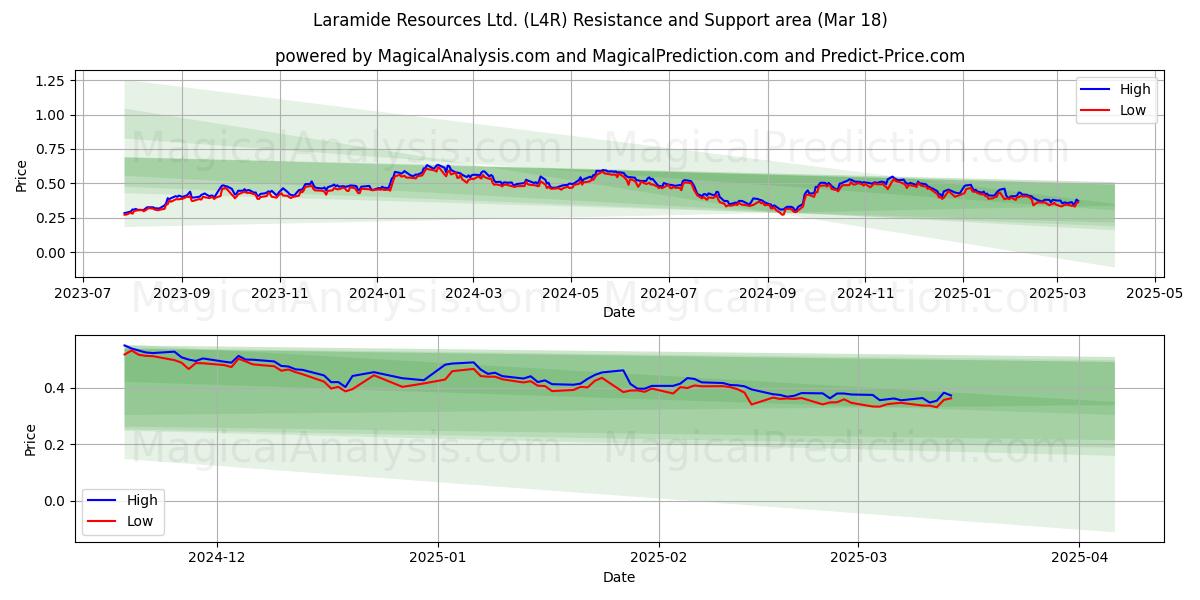Click the bottom chart x-axis label '2025-03'
Image resolution: width=1200 pixels, height=600 pixels.
click(x=860, y=558)
